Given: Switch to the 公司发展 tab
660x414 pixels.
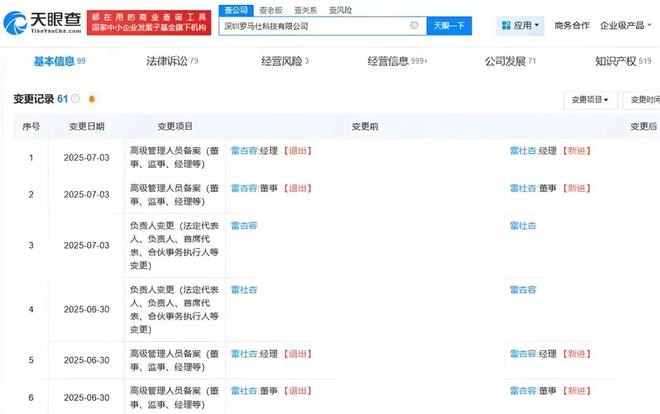Looking at the screenshot, I should pos(510,61).
